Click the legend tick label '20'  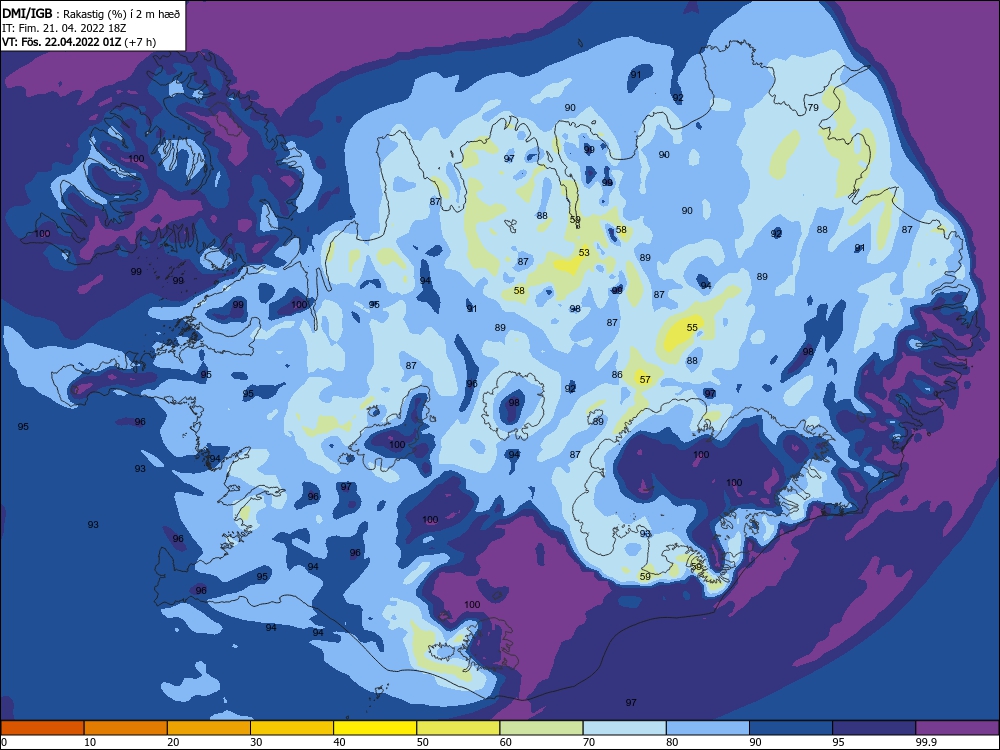point(173,742)
